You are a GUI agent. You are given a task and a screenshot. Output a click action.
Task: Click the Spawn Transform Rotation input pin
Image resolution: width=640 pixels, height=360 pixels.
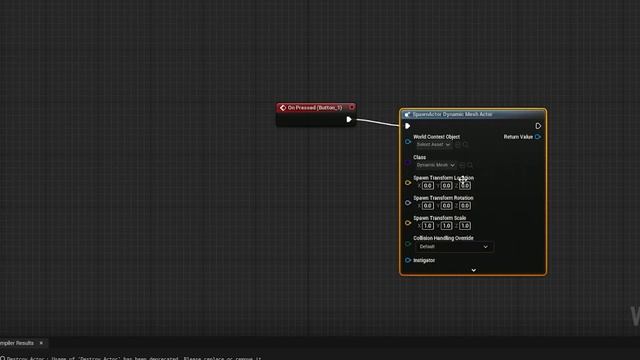pyautogui.click(x=408, y=203)
